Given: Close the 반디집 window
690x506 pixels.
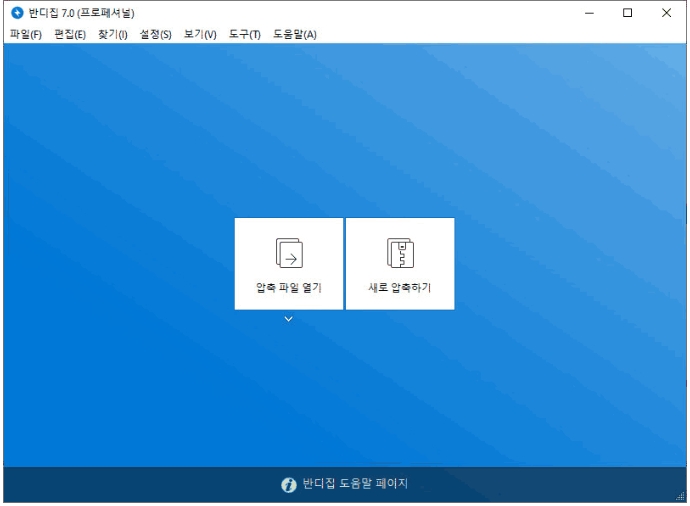Looking at the screenshot, I should tap(666, 13).
